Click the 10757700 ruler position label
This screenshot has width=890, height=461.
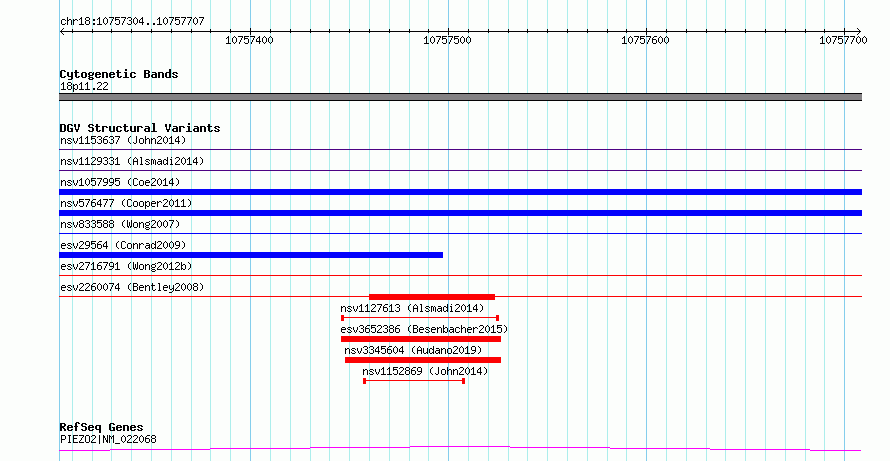click(x=843, y=40)
